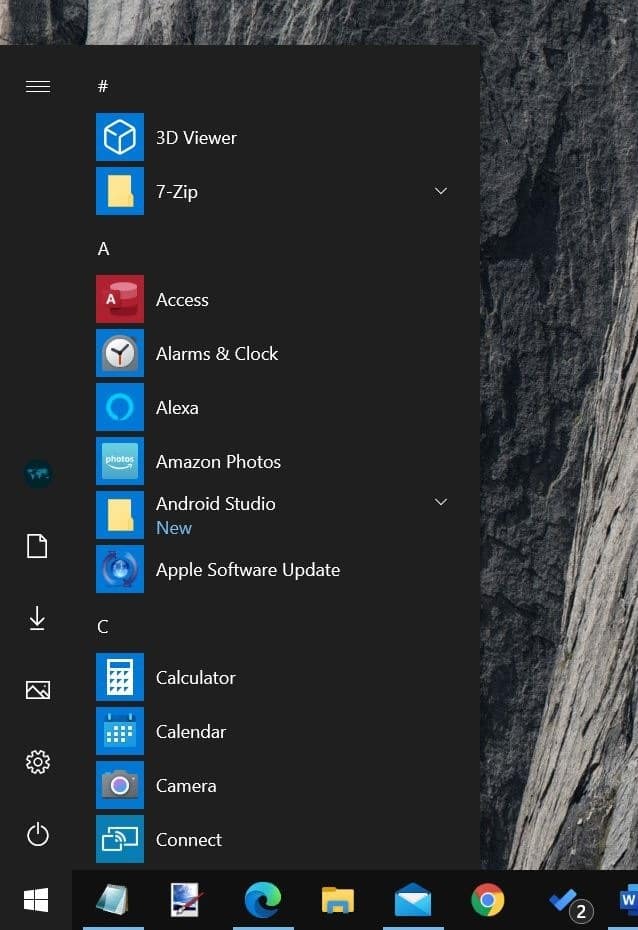Launch the Calculator icon
The image size is (638, 930).
tap(120, 677)
